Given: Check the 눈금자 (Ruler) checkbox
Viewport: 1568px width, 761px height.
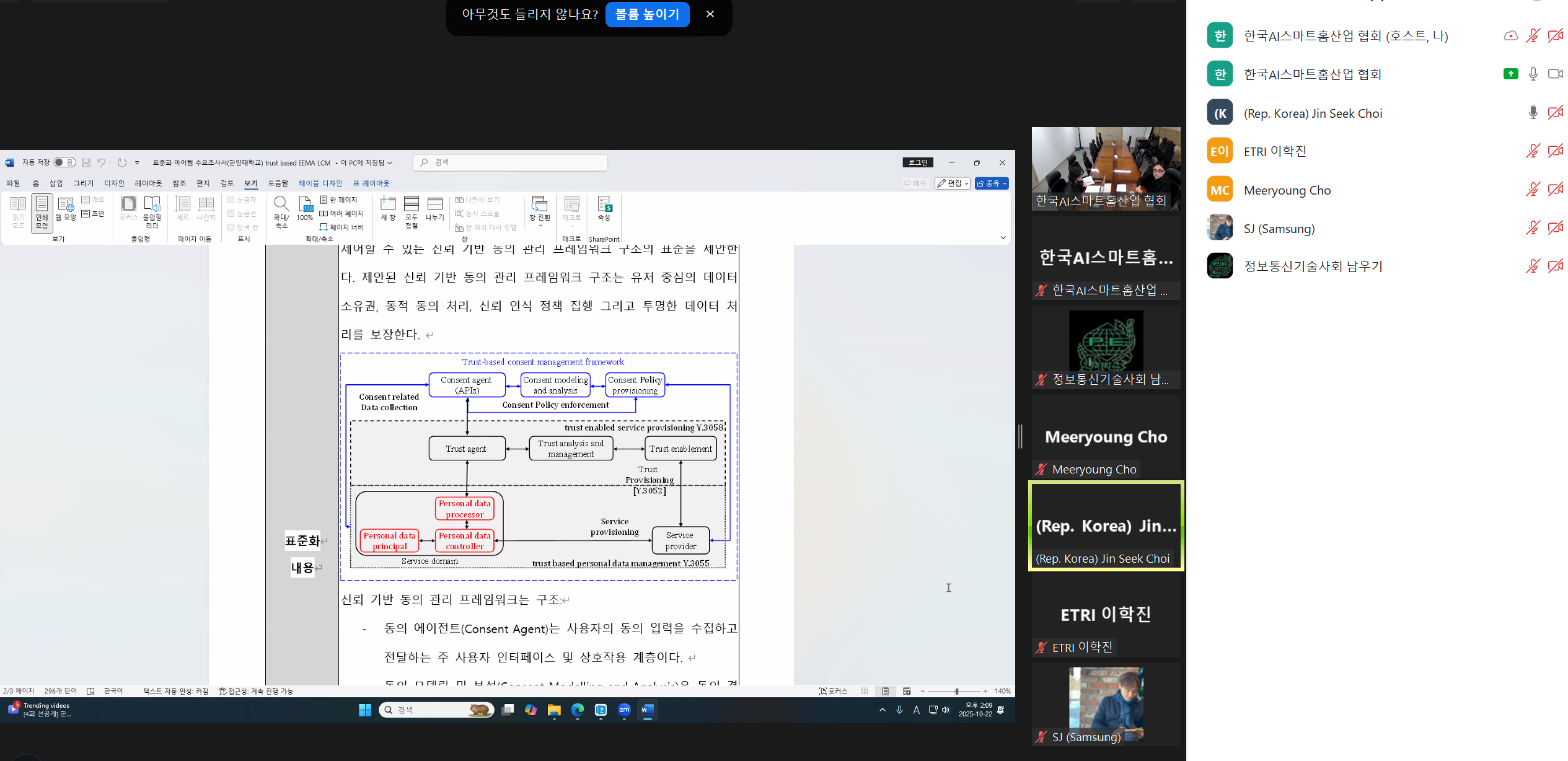Looking at the screenshot, I should [x=231, y=200].
